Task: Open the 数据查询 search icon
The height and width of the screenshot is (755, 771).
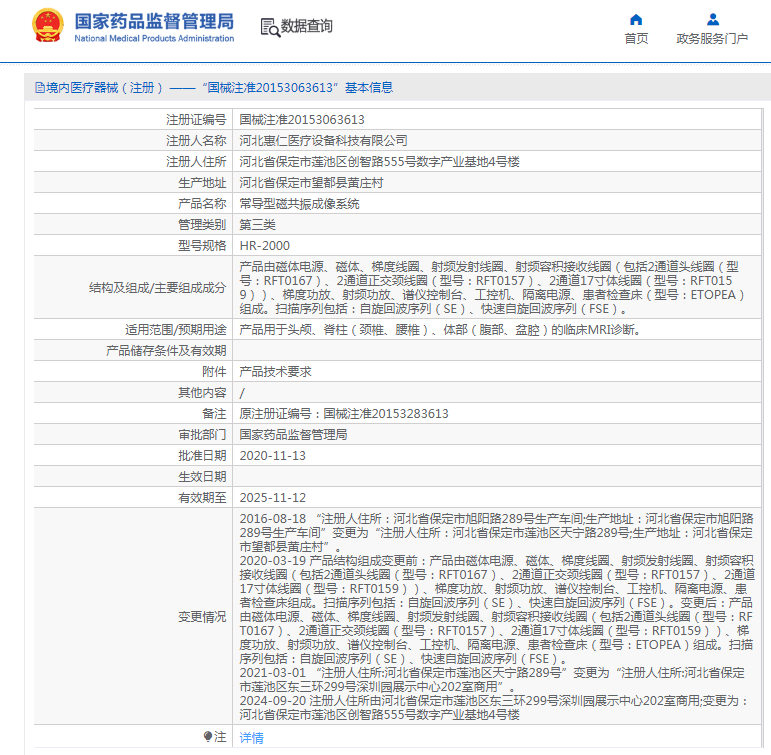Action: tap(270, 27)
